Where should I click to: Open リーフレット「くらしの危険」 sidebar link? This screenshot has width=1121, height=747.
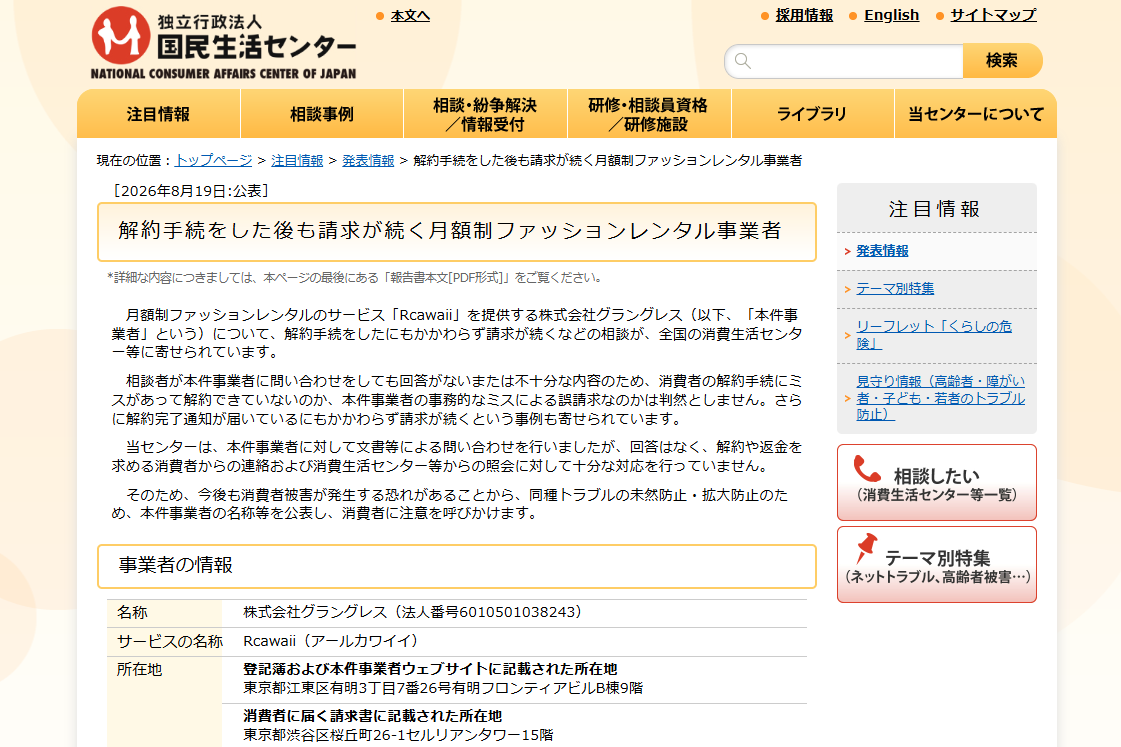[934, 335]
